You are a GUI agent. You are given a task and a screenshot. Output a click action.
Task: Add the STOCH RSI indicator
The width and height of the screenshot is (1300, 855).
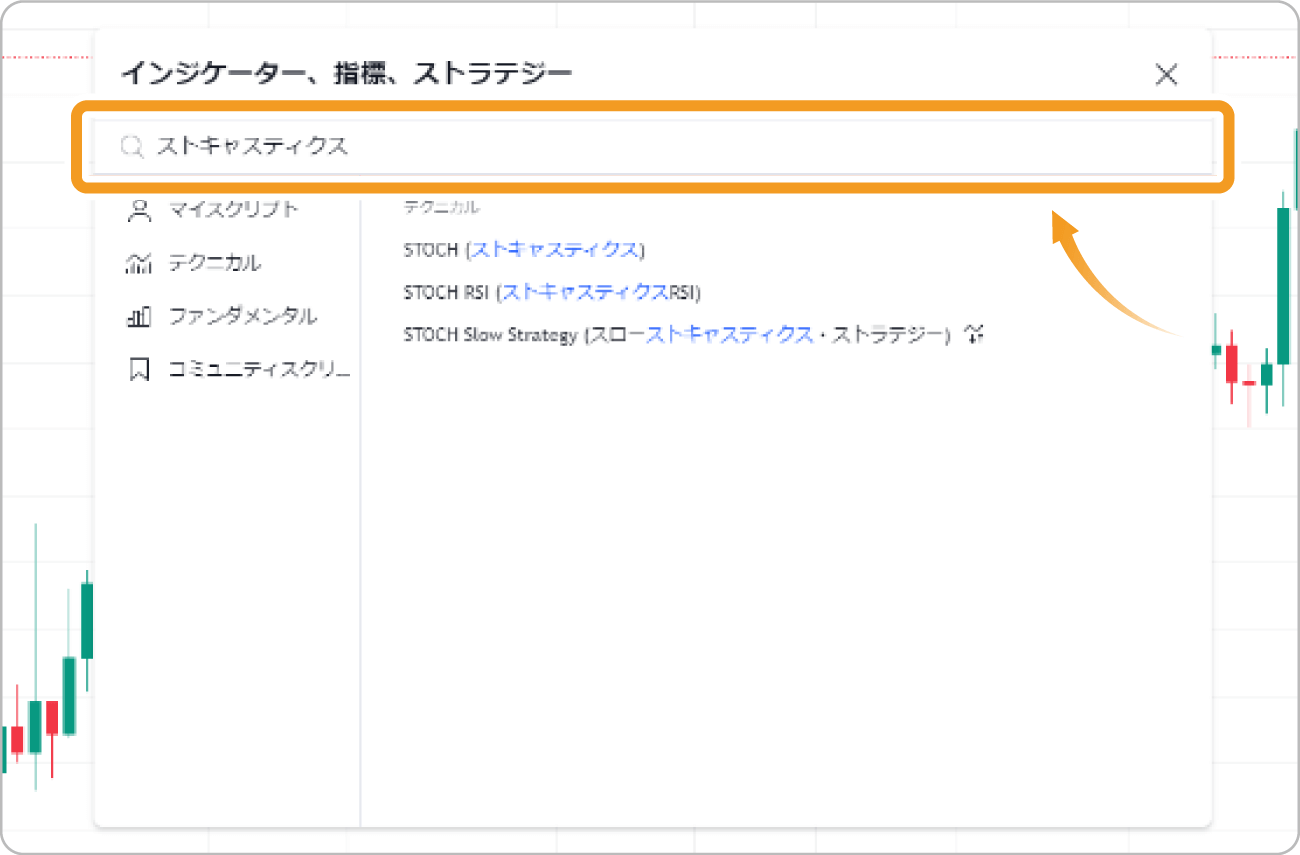552,293
